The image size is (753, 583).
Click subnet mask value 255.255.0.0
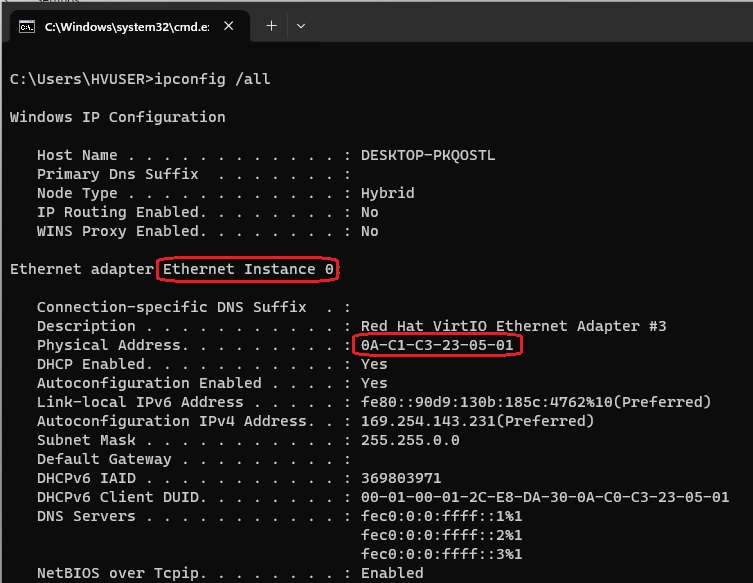click(x=410, y=440)
